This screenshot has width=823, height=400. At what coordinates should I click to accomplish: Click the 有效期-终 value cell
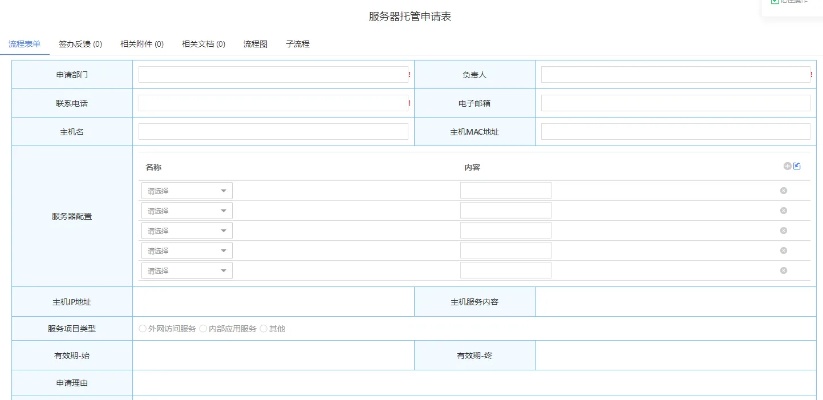tap(676, 355)
